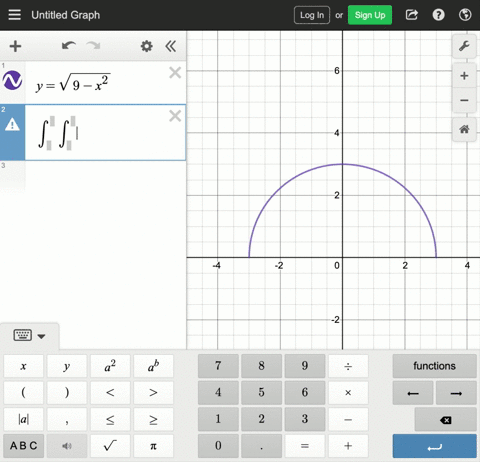
Task: Tap the backspace delete key
Action: (445, 420)
